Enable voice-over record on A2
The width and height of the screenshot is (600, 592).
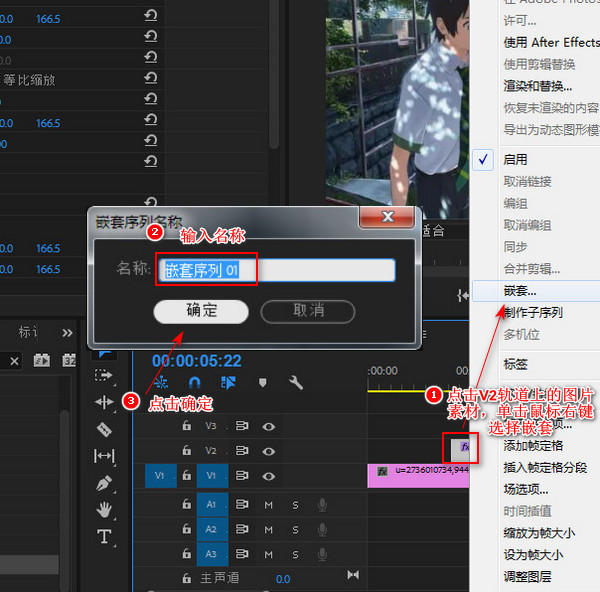click(x=323, y=530)
